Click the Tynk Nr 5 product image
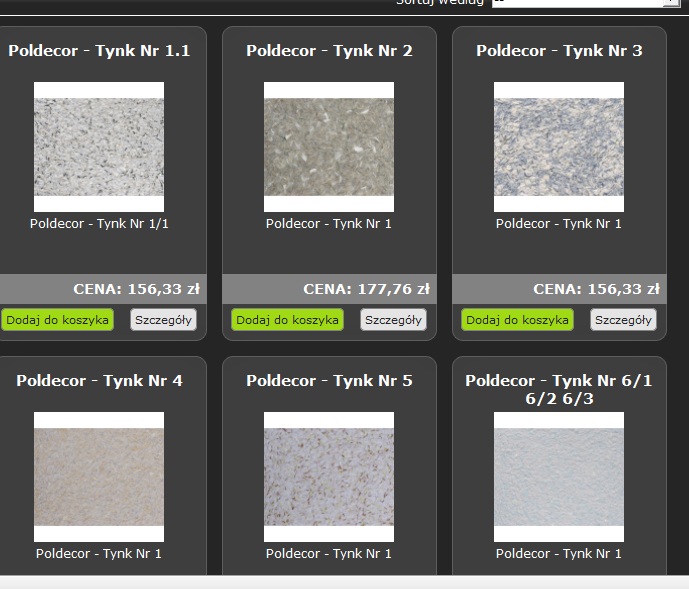 pos(329,477)
